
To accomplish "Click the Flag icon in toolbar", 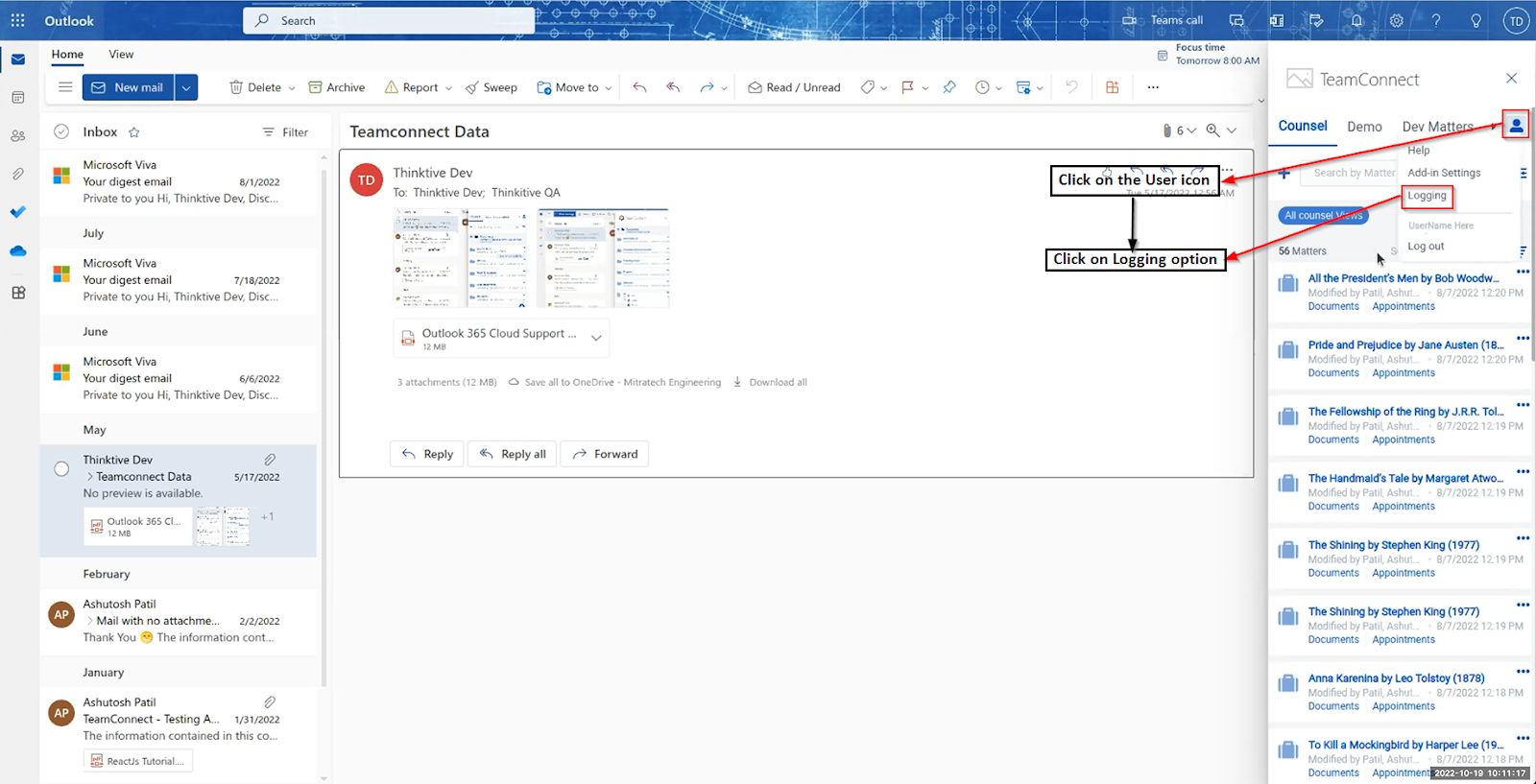I will pos(907,87).
